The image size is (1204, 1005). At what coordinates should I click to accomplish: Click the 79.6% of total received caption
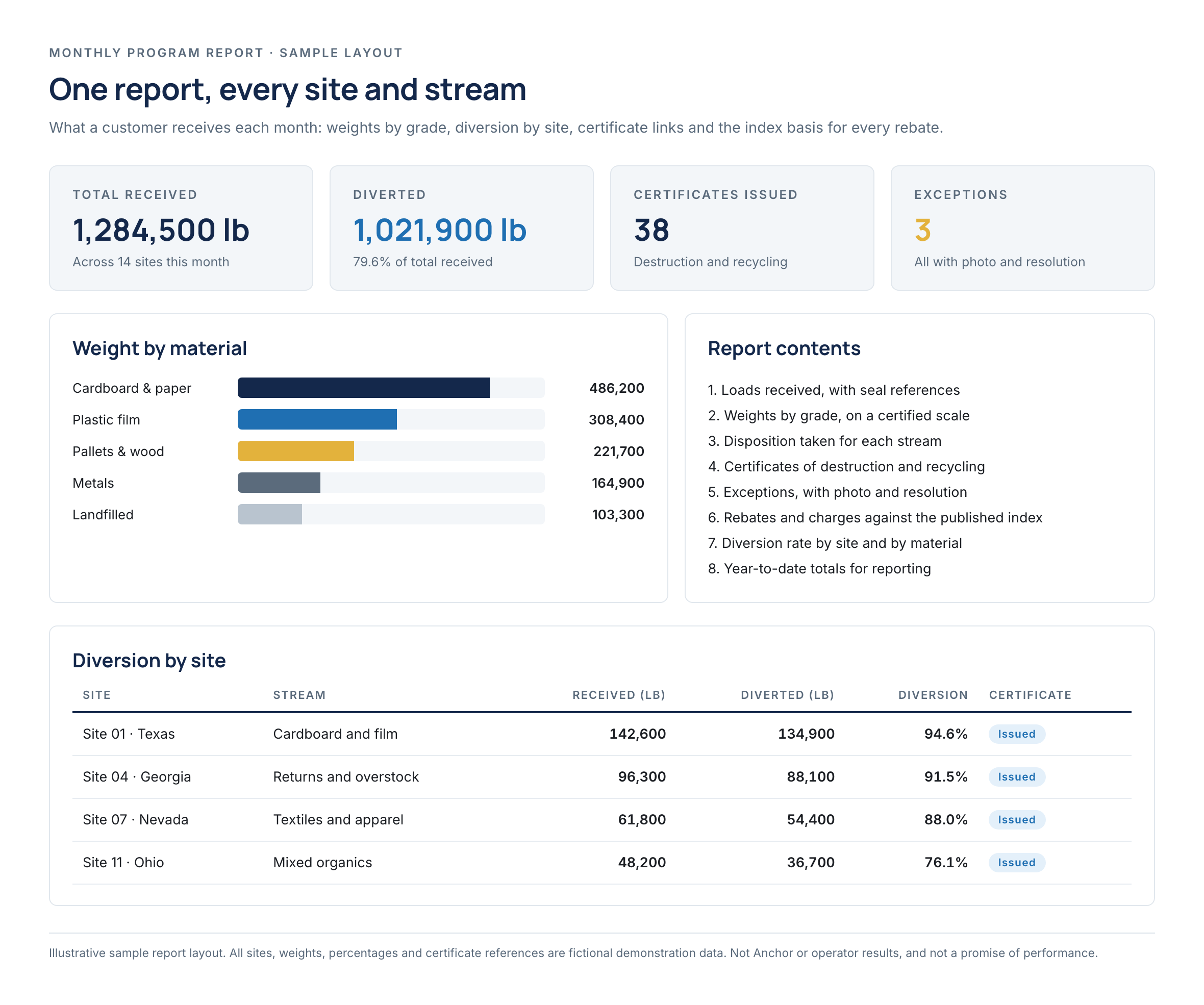click(x=422, y=262)
